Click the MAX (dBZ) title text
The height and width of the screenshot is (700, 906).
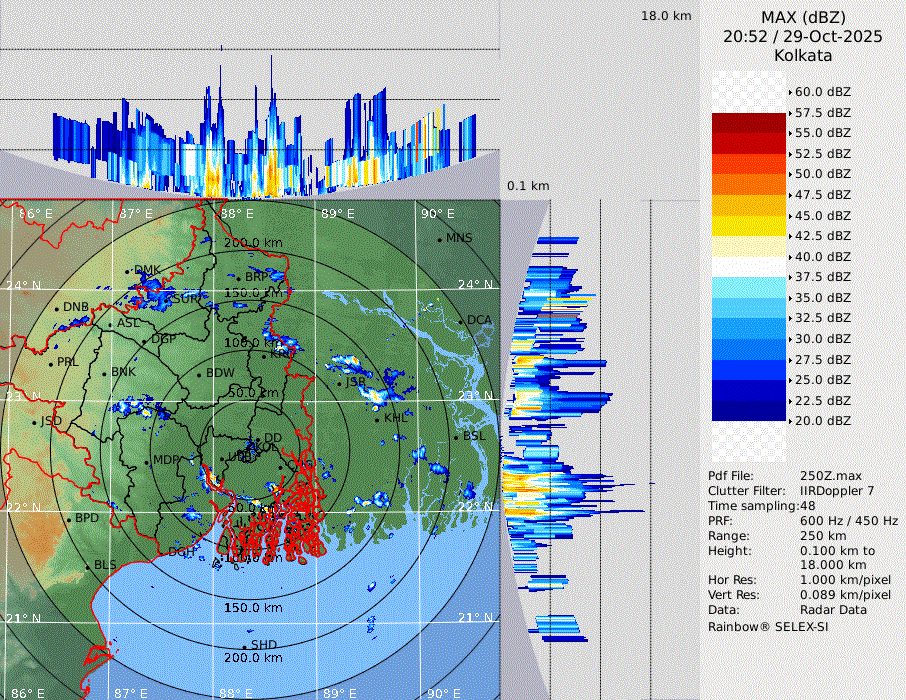point(803,17)
